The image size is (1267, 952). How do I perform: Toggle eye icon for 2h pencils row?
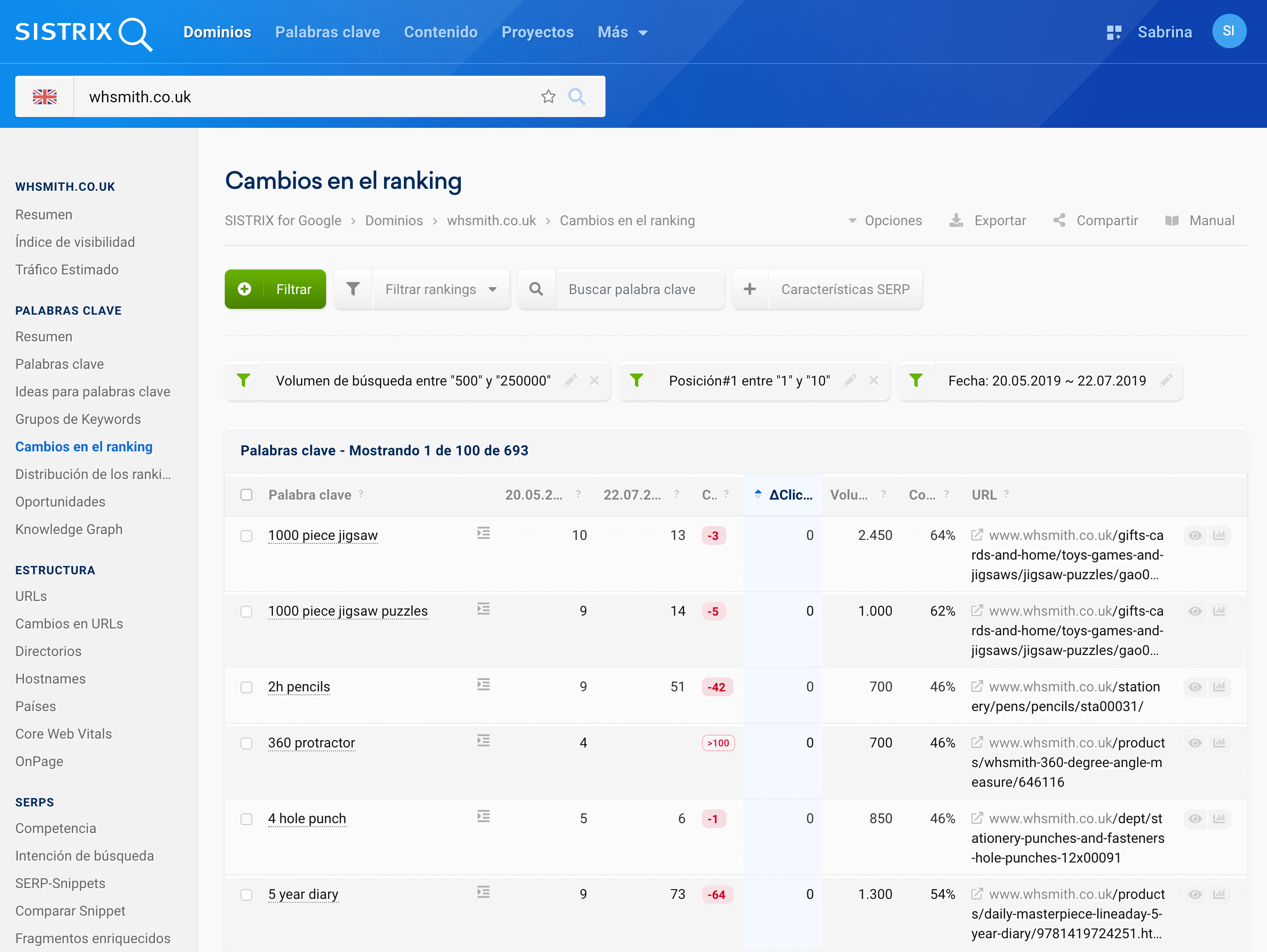[1195, 687]
